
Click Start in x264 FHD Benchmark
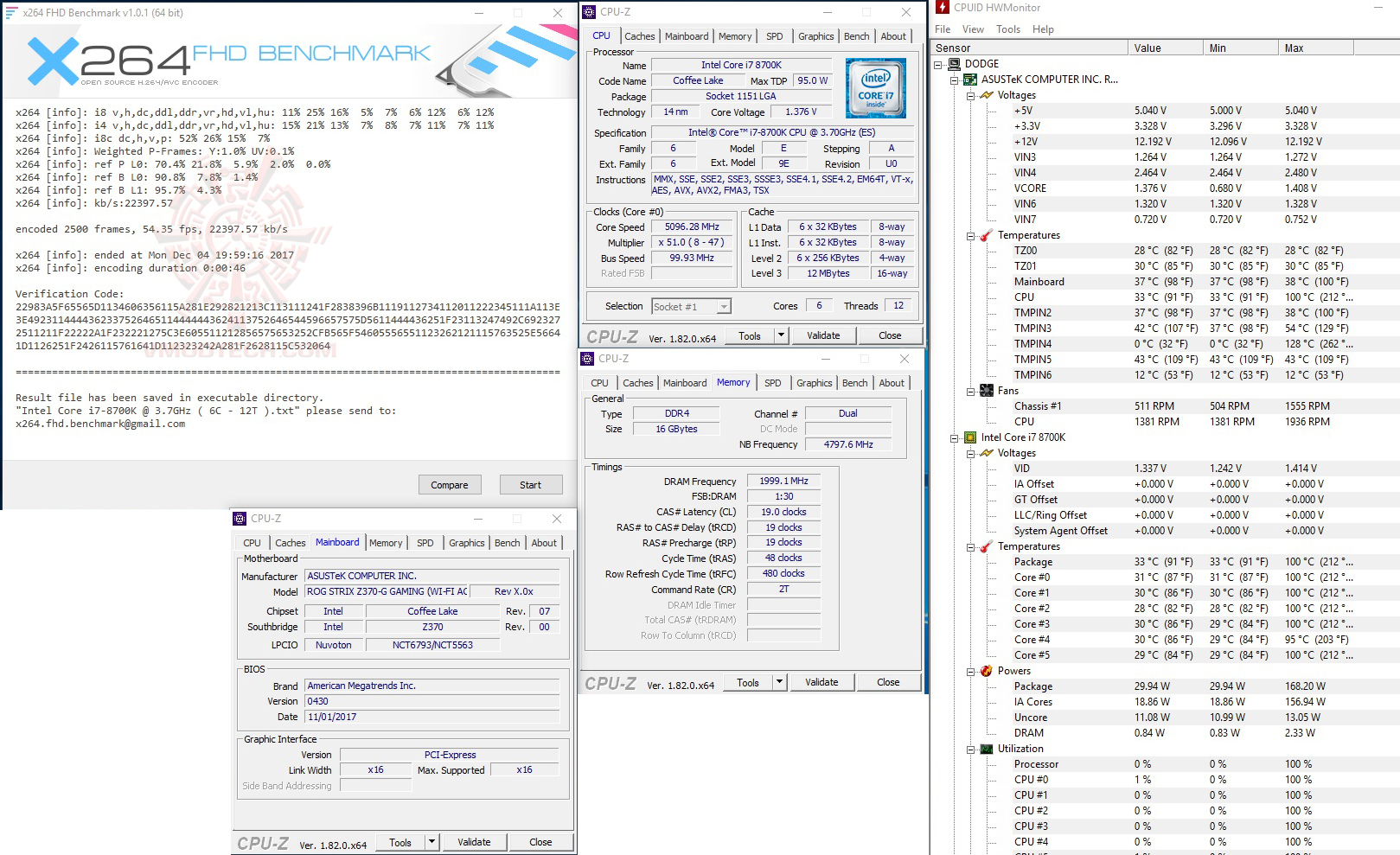pos(530,484)
